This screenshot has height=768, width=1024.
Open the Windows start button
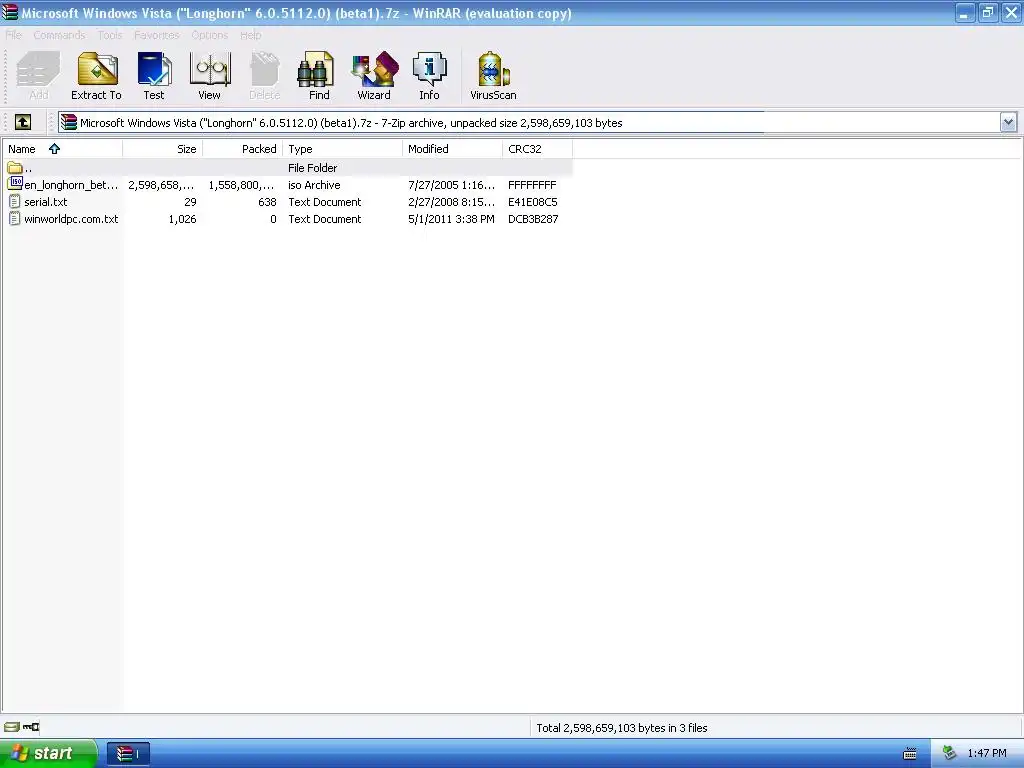[x=48, y=753]
